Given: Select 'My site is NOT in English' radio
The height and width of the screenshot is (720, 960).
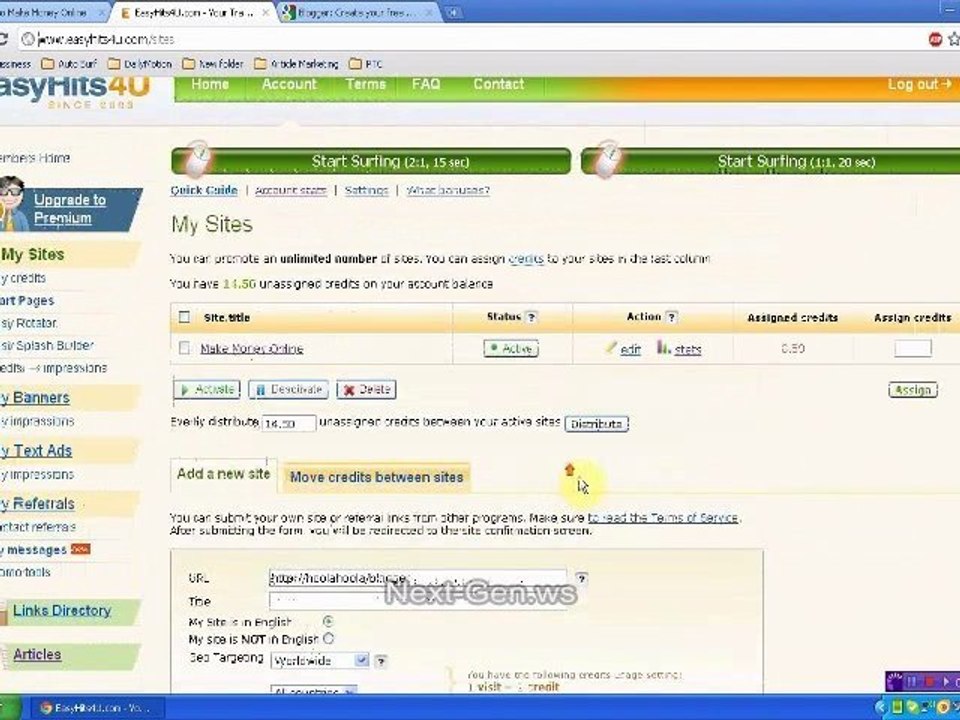Looking at the screenshot, I should coord(328,639).
